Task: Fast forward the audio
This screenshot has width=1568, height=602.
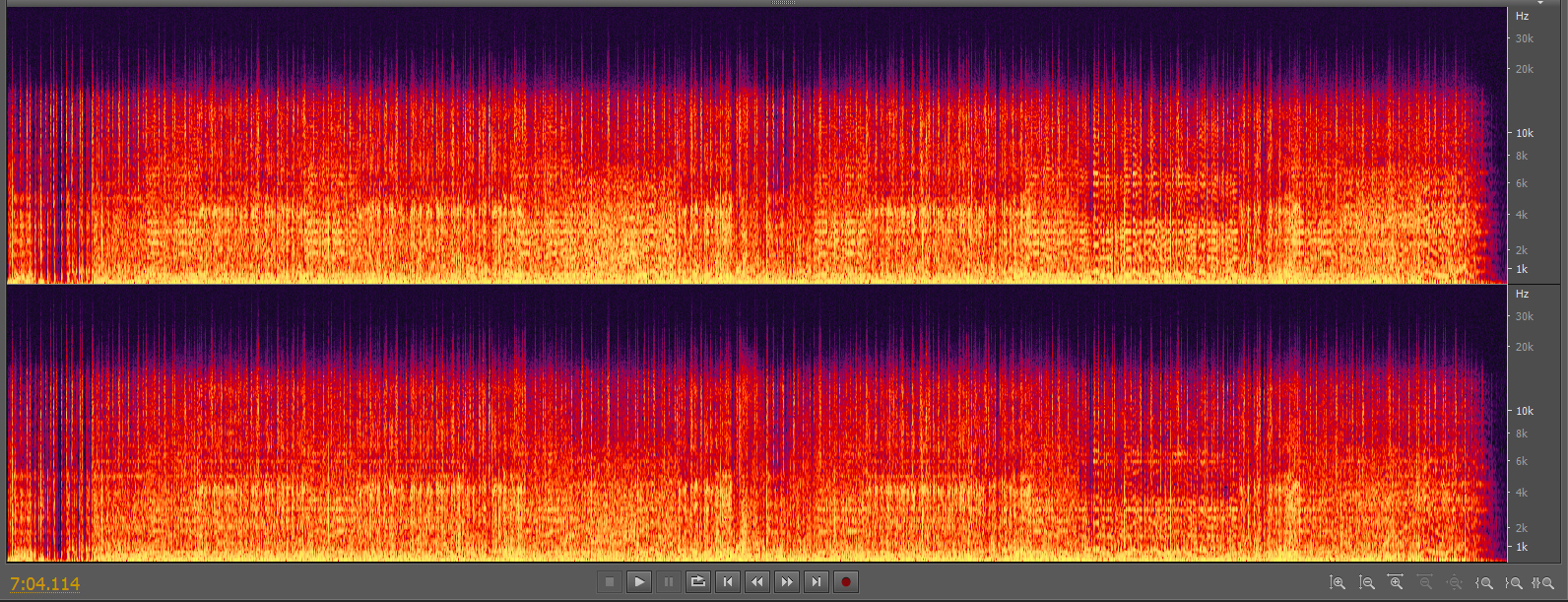Action: 787,582
